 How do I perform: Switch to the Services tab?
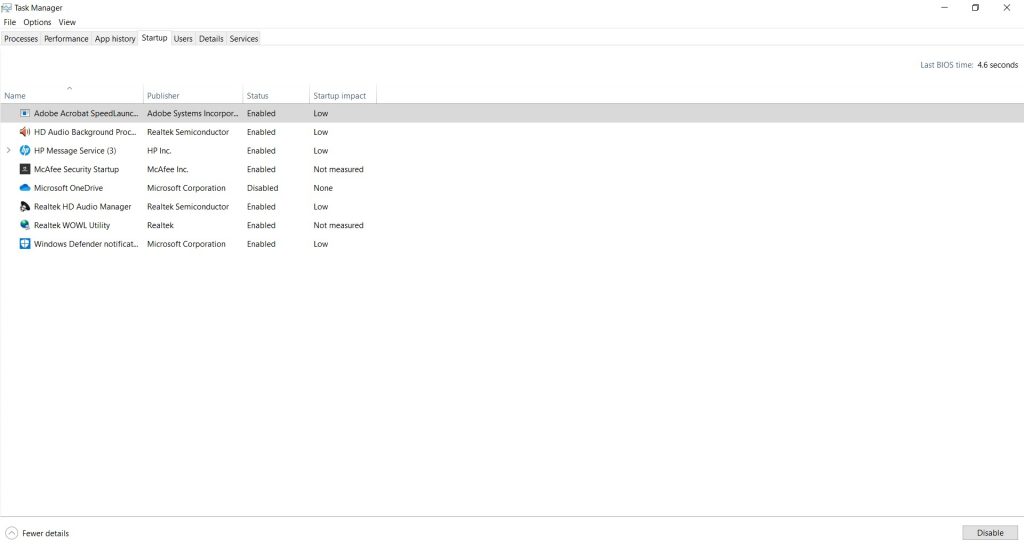pyautogui.click(x=244, y=39)
